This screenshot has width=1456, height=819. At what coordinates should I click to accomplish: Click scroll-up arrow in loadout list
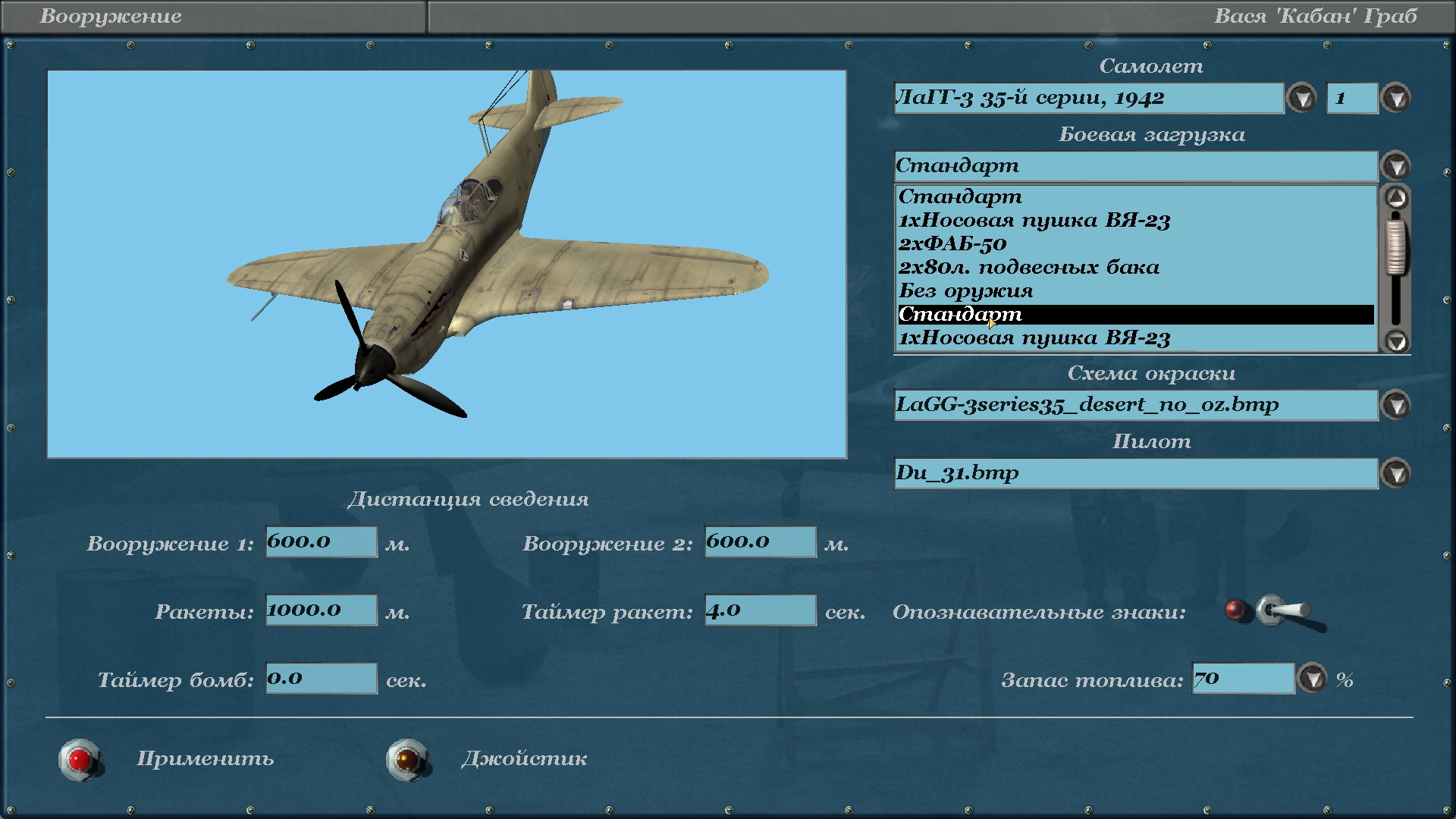pos(1396,198)
